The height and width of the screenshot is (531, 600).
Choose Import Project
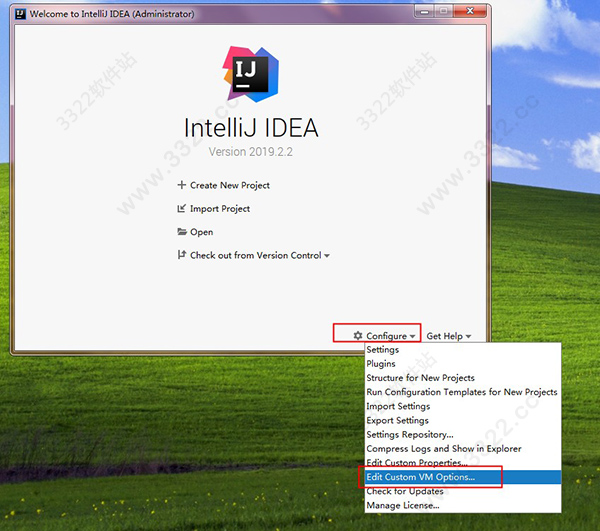click(x=220, y=208)
